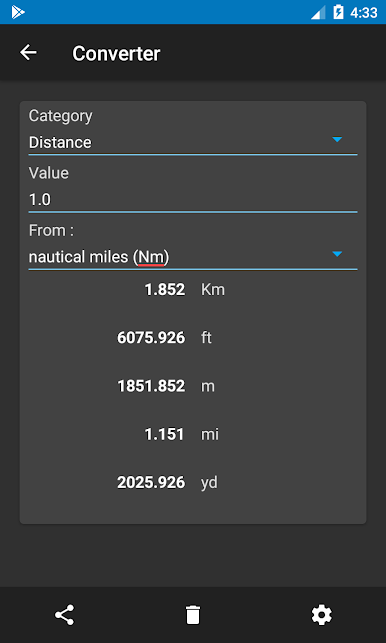
Task: Select the 2025.926 yd result
Action: (167, 483)
